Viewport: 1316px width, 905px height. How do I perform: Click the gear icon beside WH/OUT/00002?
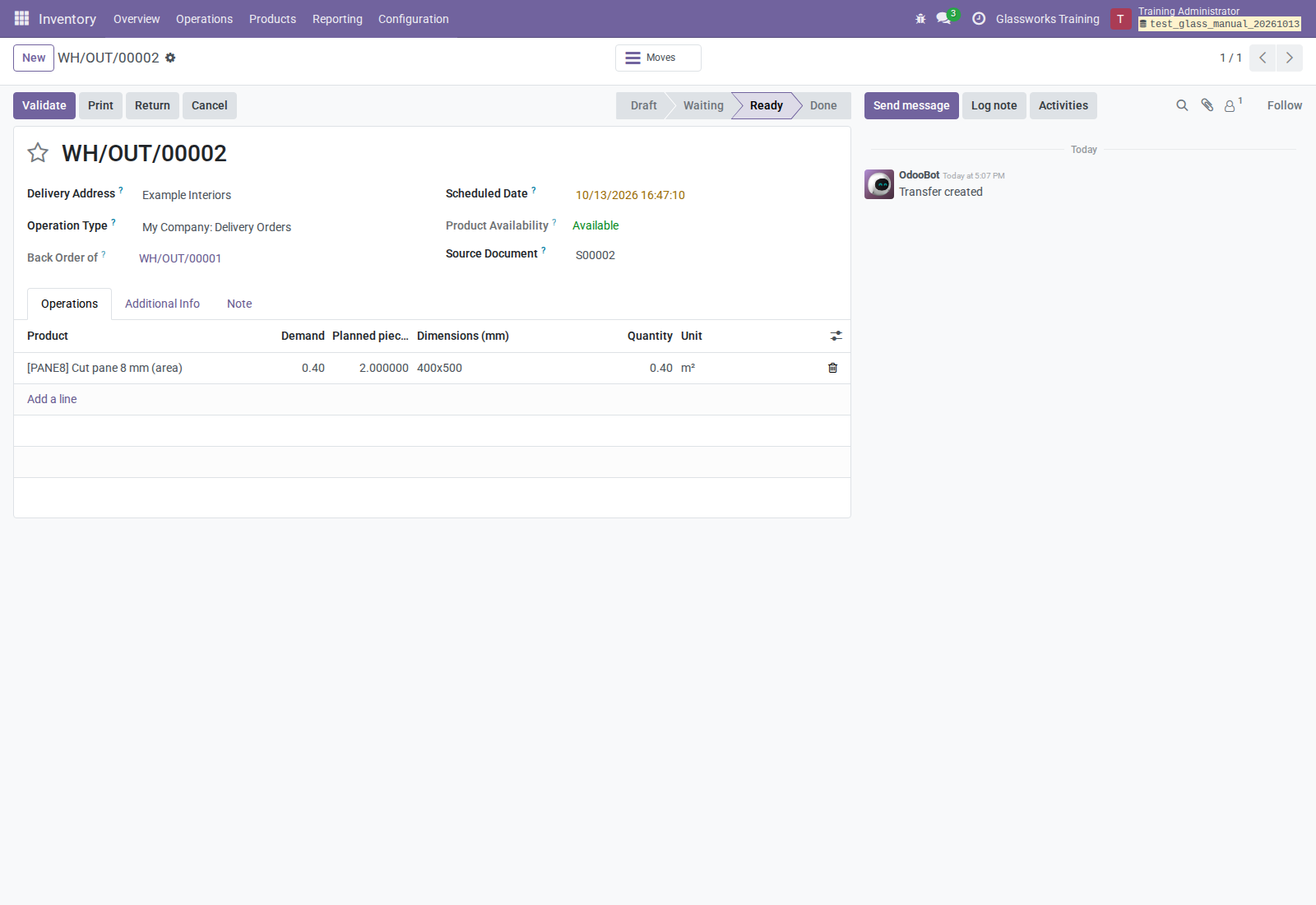(x=170, y=58)
